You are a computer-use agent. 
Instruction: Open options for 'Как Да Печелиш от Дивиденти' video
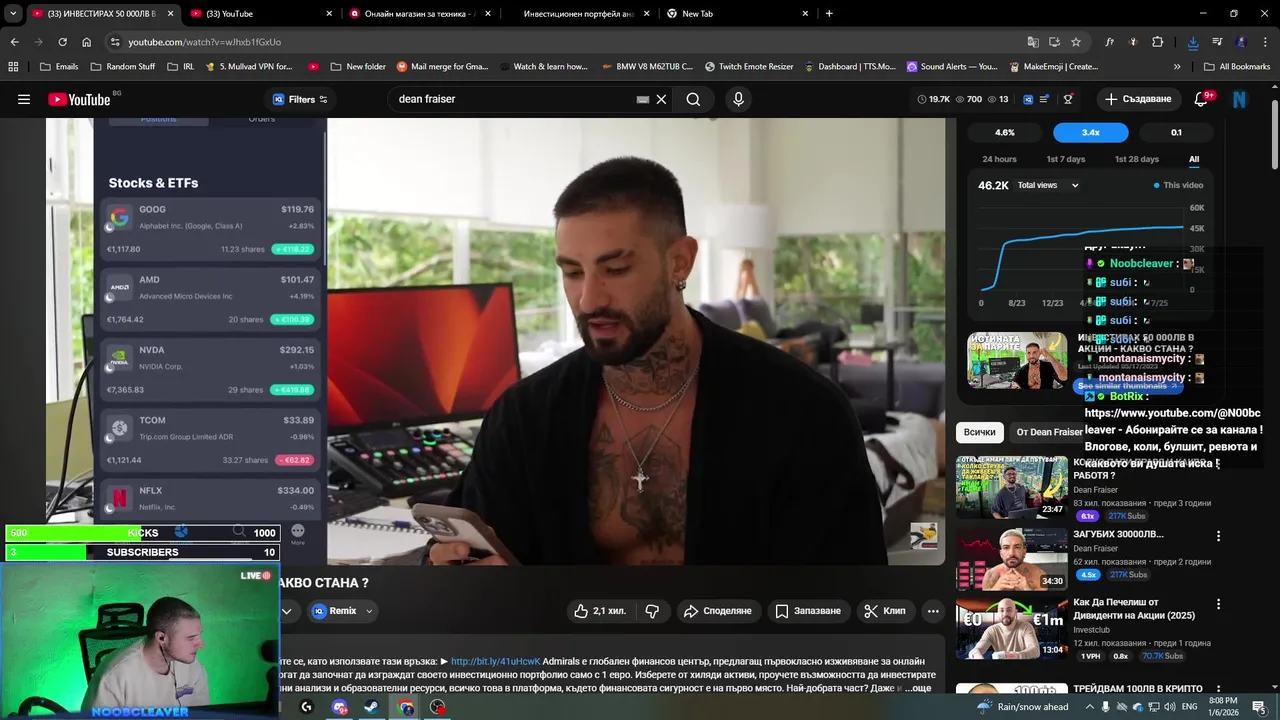(1218, 604)
